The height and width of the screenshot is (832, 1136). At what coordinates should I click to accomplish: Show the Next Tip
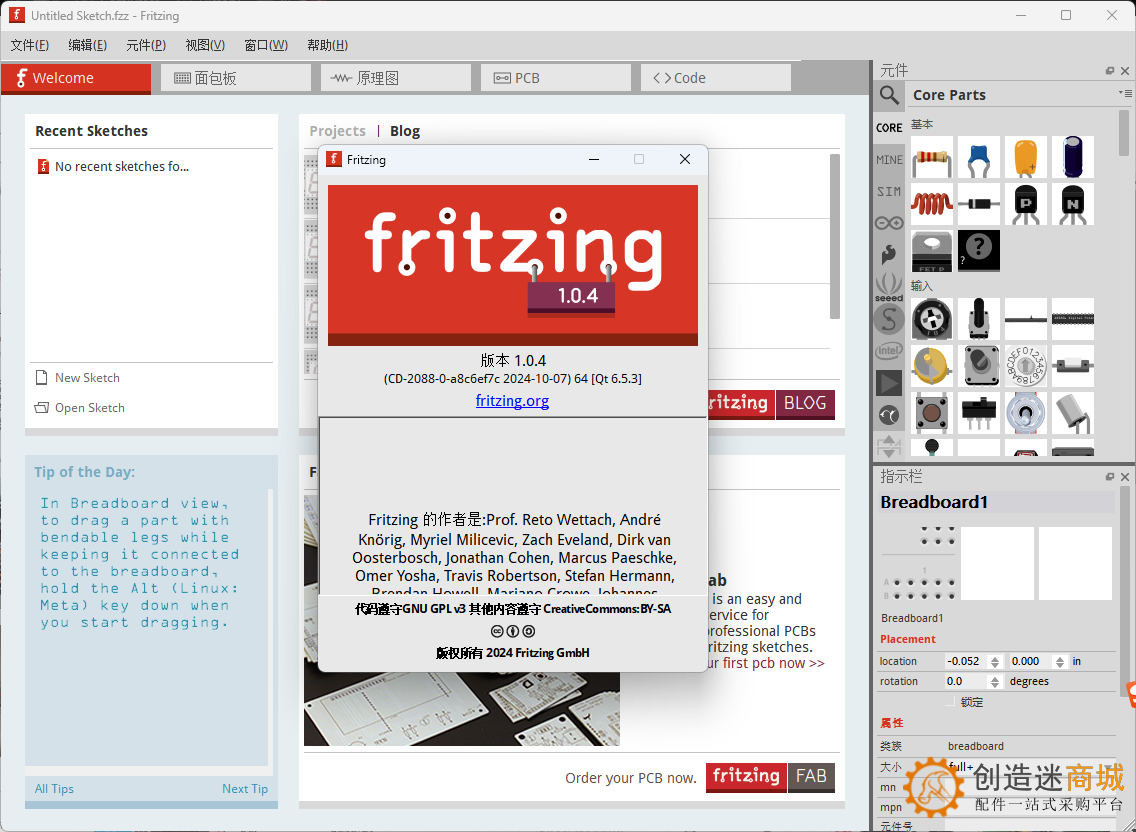[245, 789]
